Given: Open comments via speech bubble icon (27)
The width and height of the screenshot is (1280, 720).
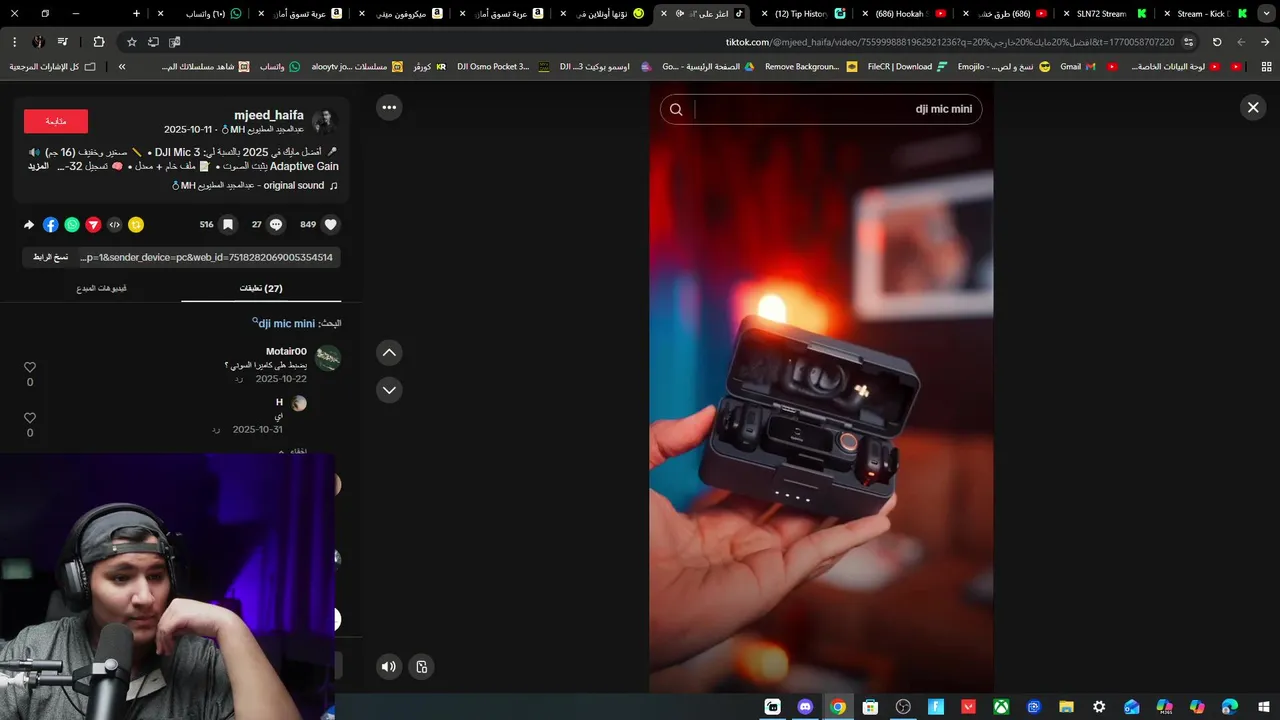Looking at the screenshot, I should [x=276, y=225].
